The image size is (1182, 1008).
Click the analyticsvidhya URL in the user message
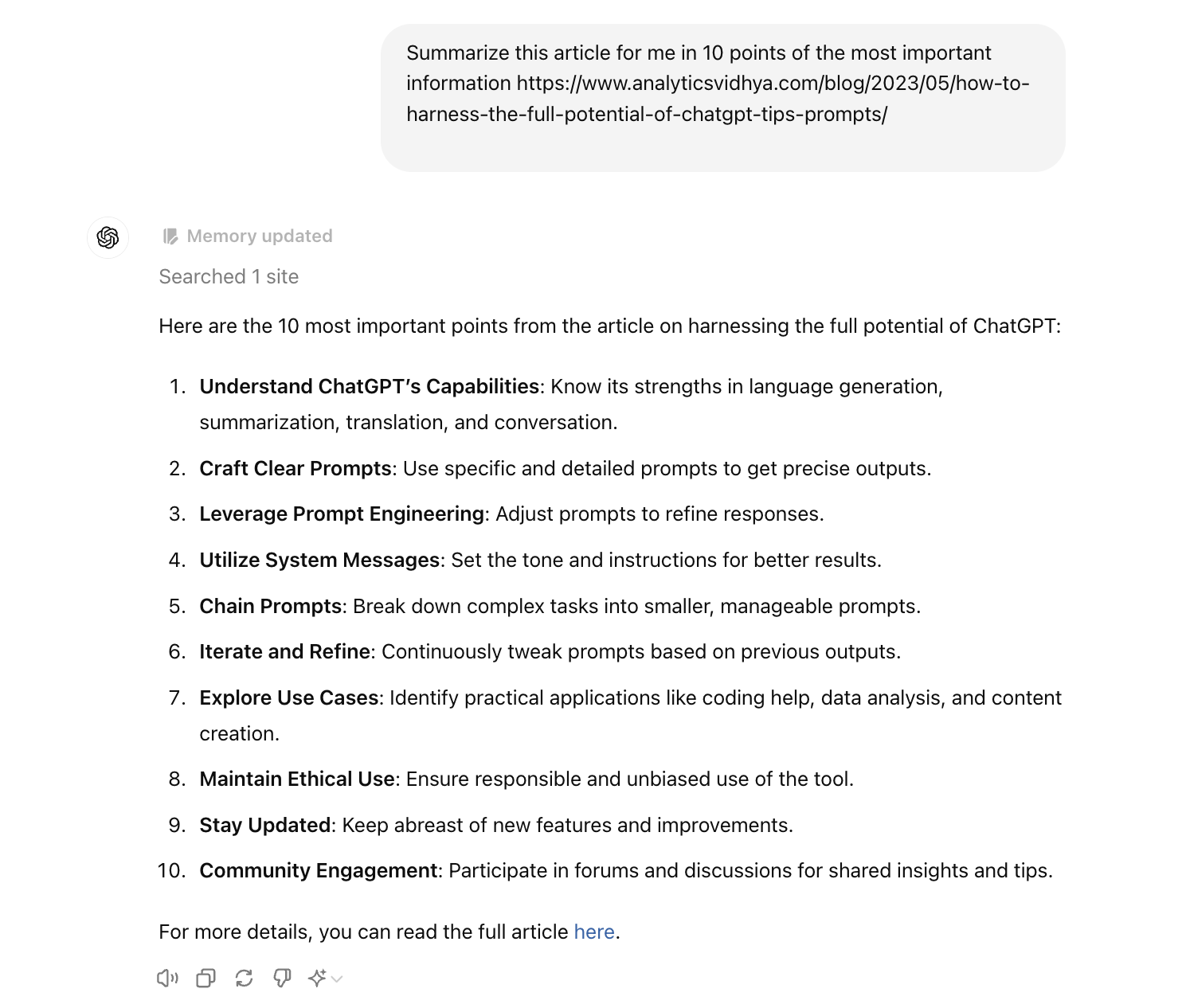tap(718, 99)
